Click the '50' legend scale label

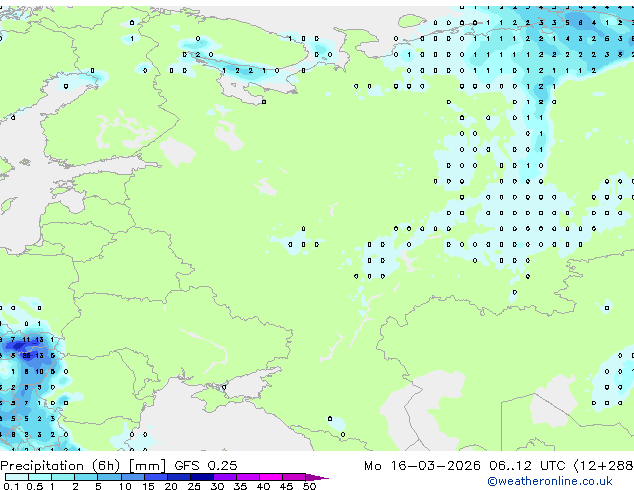coord(310,486)
